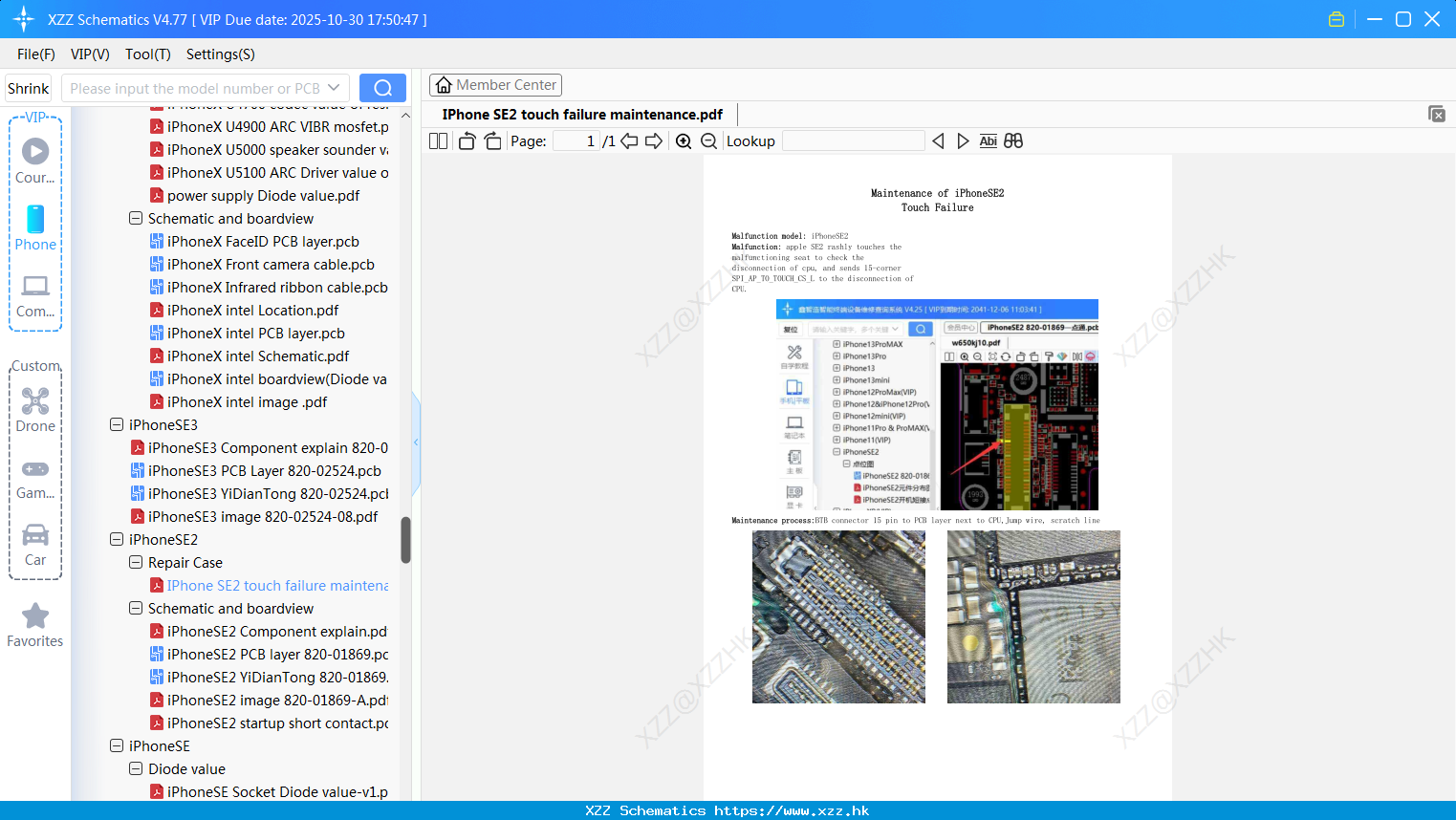Image resolution: width=1456 pixels, height=820 pixels.
Task: Collapse the Repair Case folder
Action: (x=136, y=562)
